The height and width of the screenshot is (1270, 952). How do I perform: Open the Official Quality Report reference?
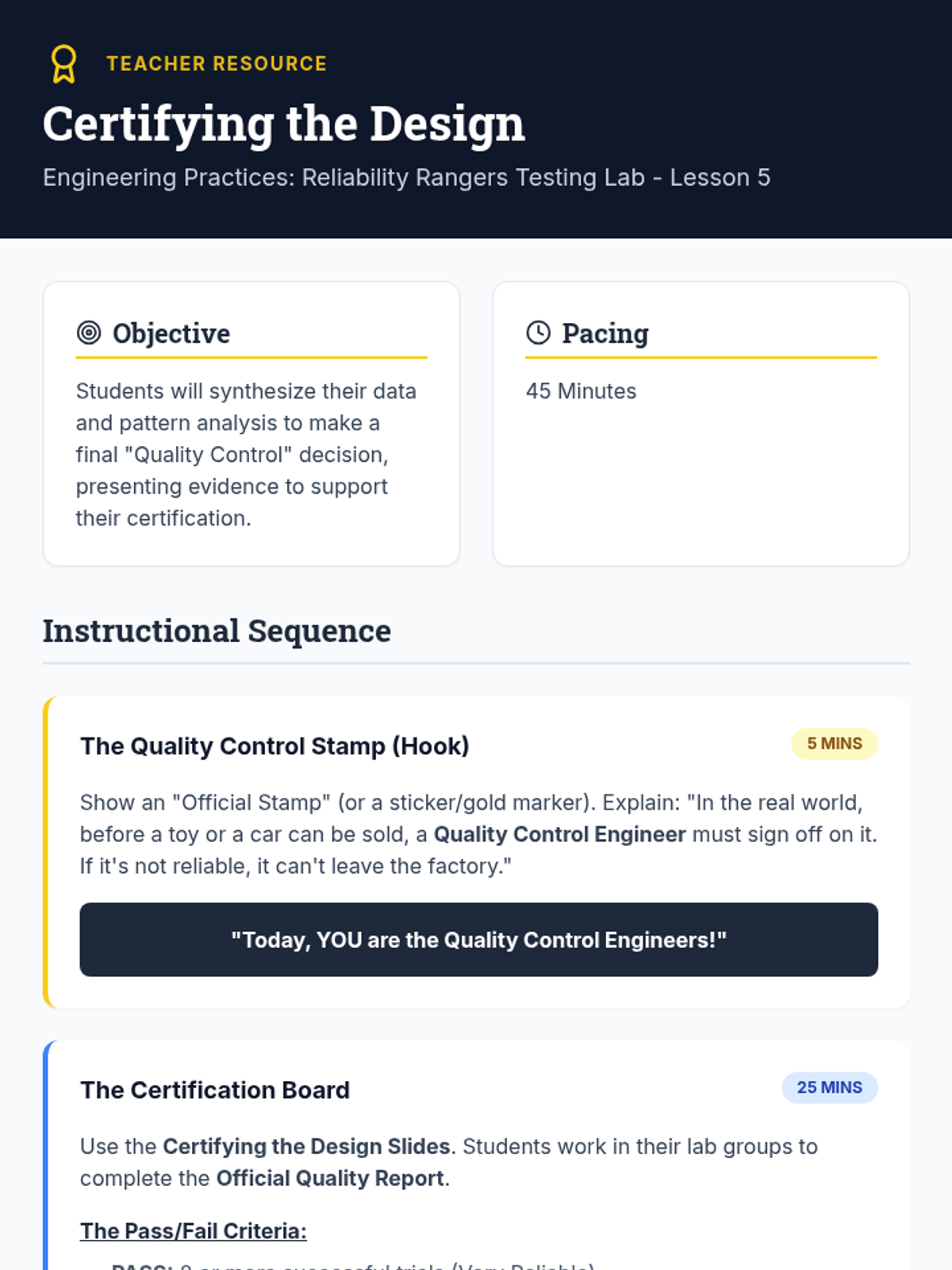point(329,1178)
